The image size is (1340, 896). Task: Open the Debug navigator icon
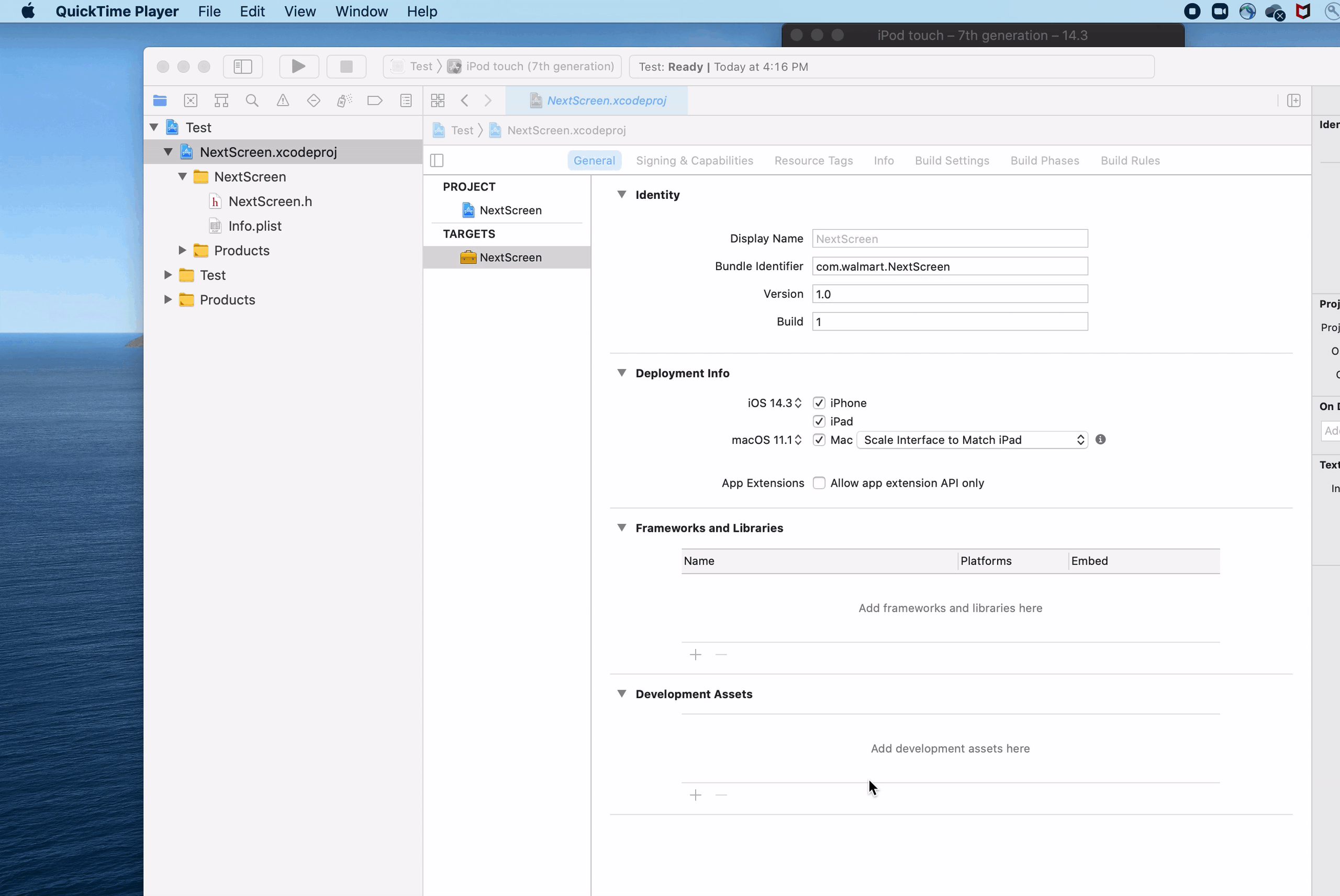tap(344, 100)
